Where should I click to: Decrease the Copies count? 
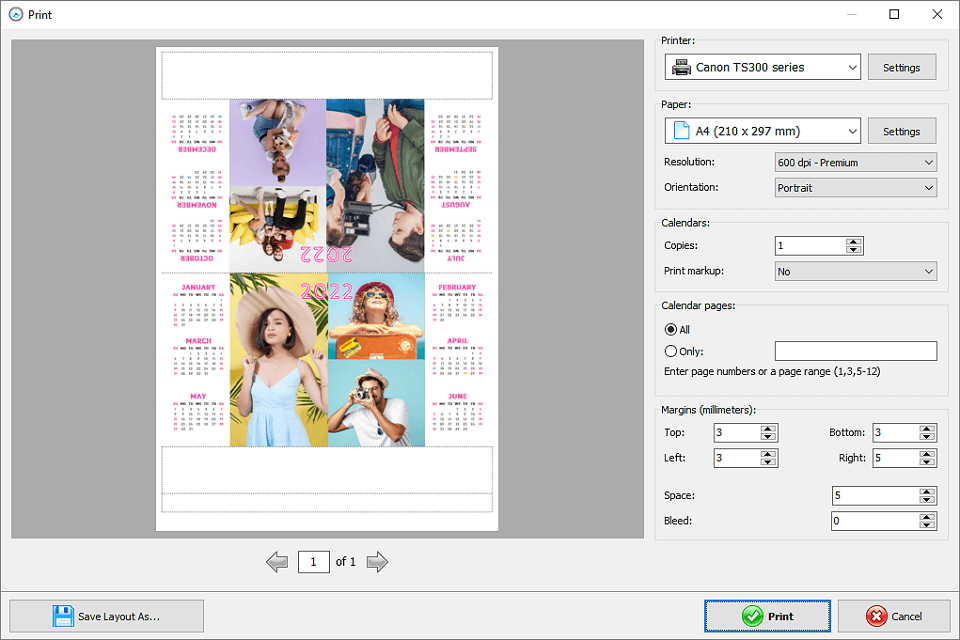coord(853,249)
